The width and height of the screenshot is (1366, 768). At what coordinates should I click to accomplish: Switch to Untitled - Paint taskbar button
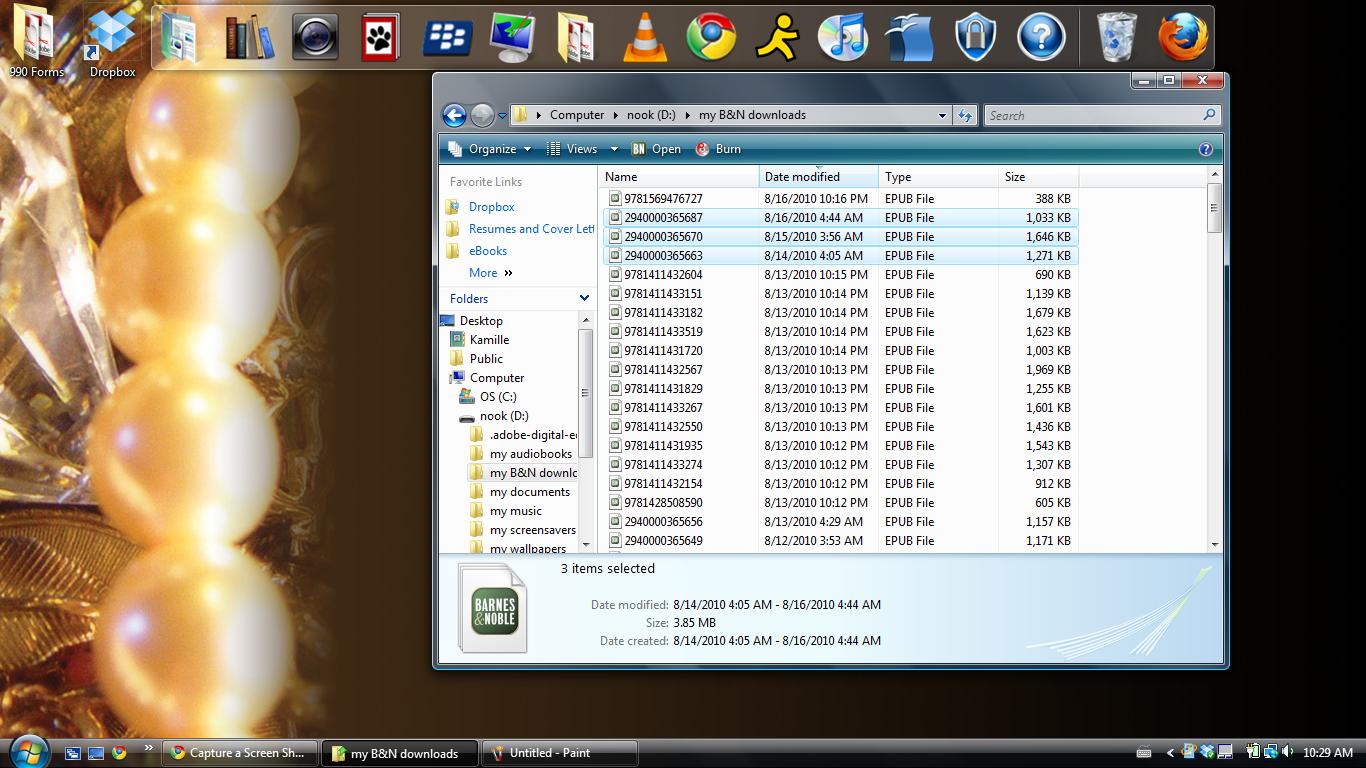click(559, 753)
